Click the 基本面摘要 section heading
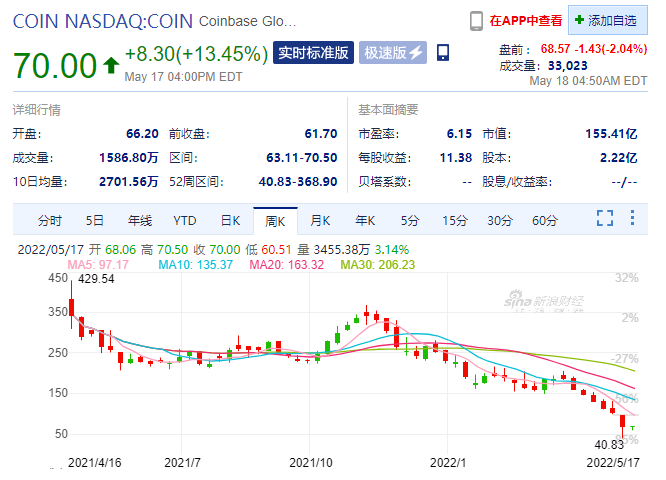Image resolution: width=666 pixels, height=480 pixels. click(x=388, y=110)
